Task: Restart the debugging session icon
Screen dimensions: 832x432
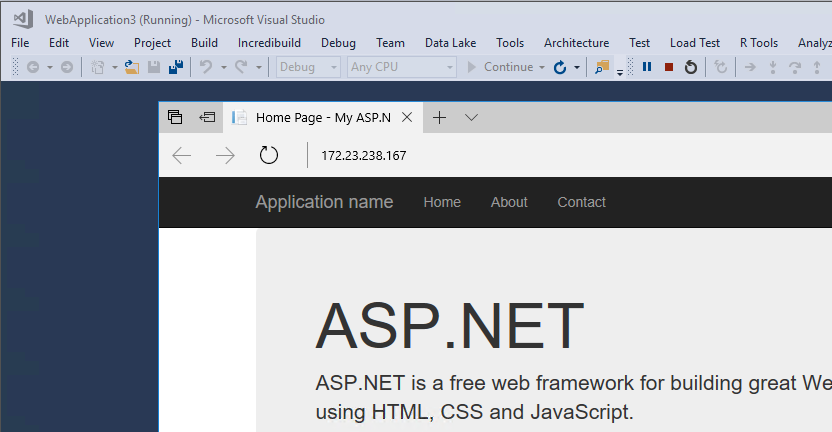Action: [x=691, y=67]
